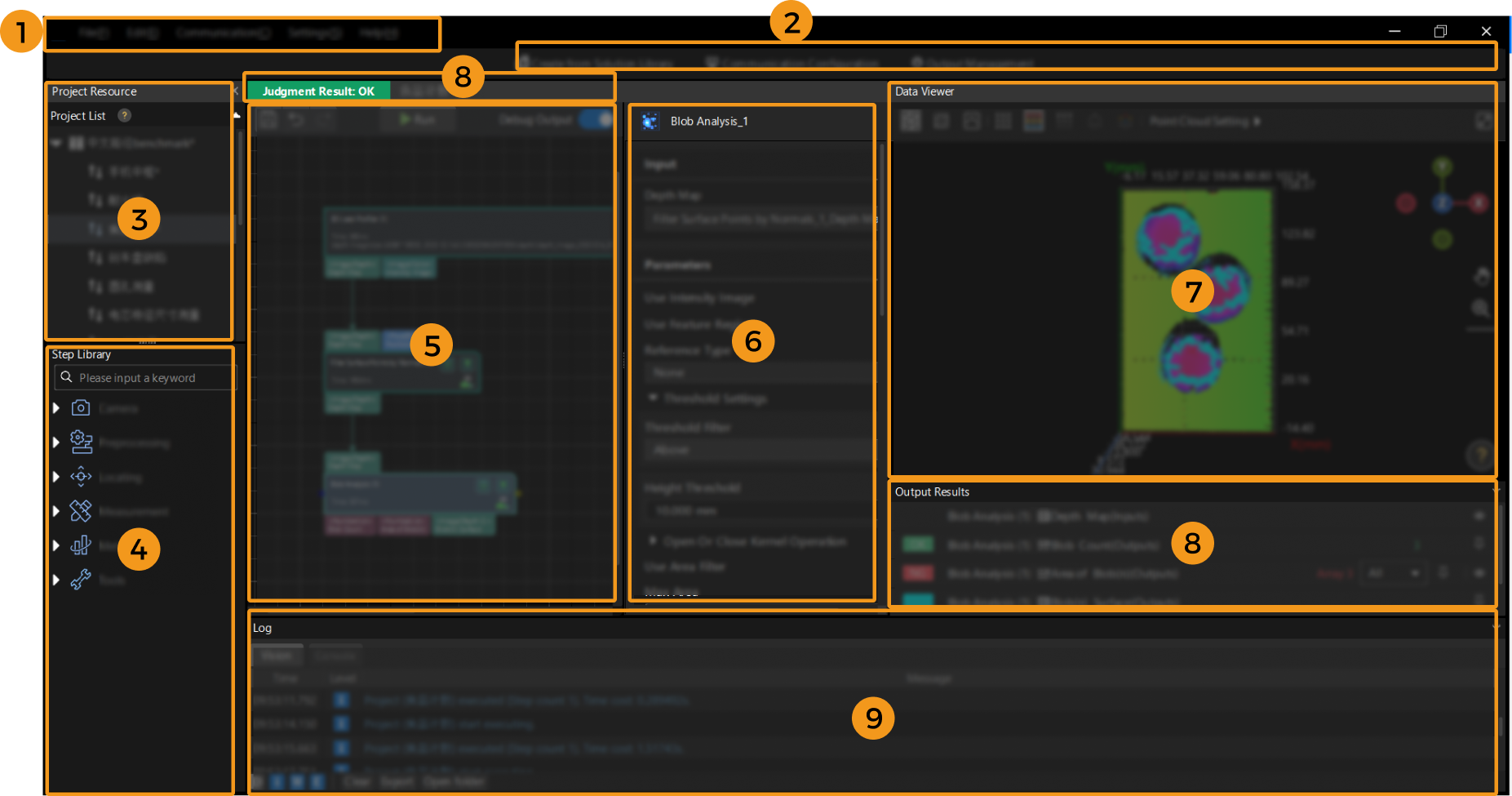Image resolution: width=1512 pixels, height=796 pixels.
Task: Expand the Threshold Settings section
Action: 652,398
